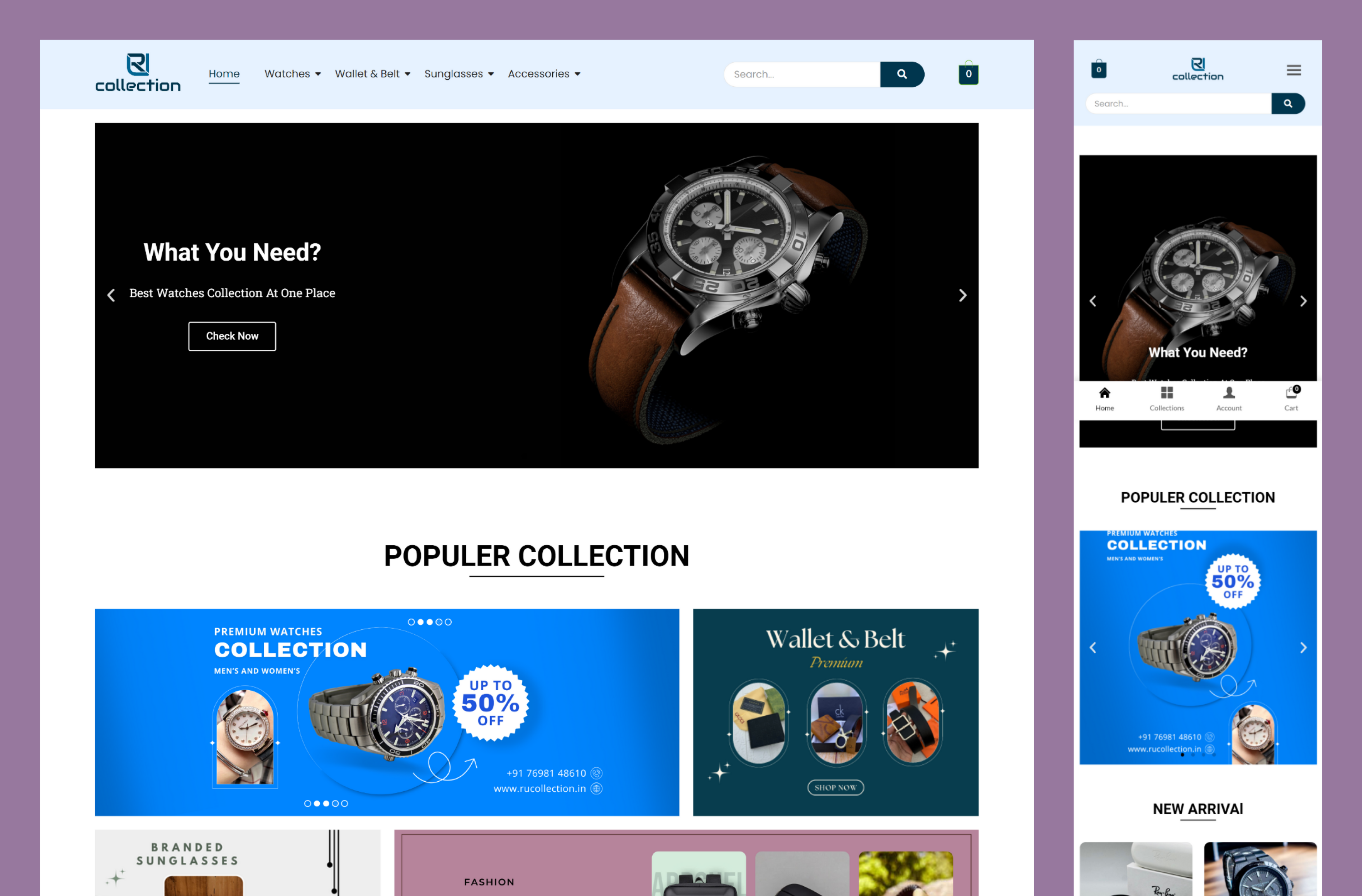1362x896 pixels.
Task: Click the Check Now button
Action: point(232,336)
